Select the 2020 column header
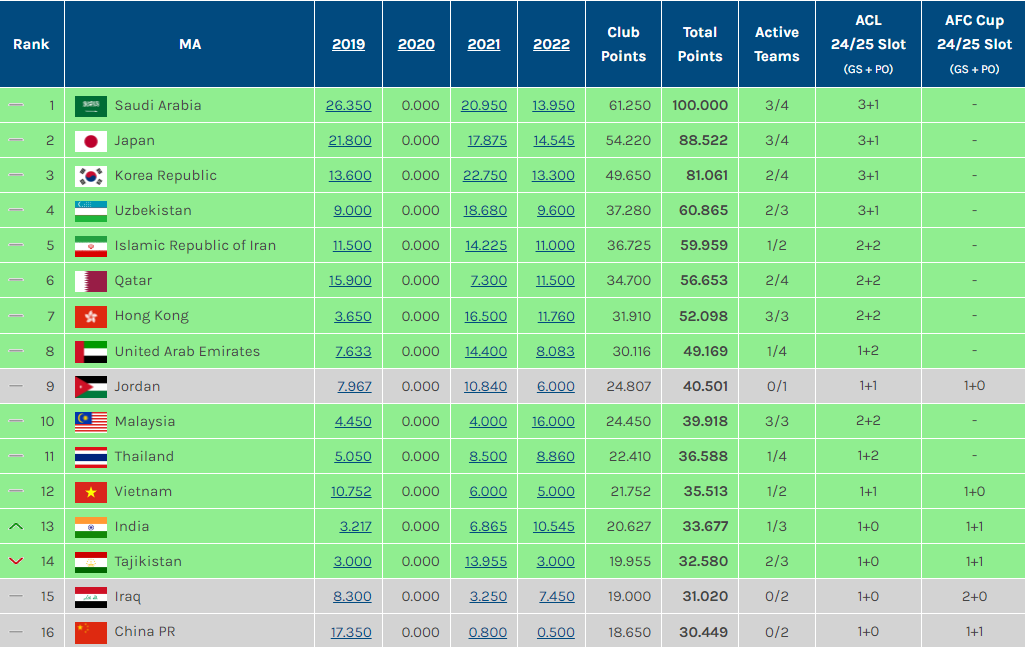The height and width of the screenshot is (647, 1025). [416, 44]
